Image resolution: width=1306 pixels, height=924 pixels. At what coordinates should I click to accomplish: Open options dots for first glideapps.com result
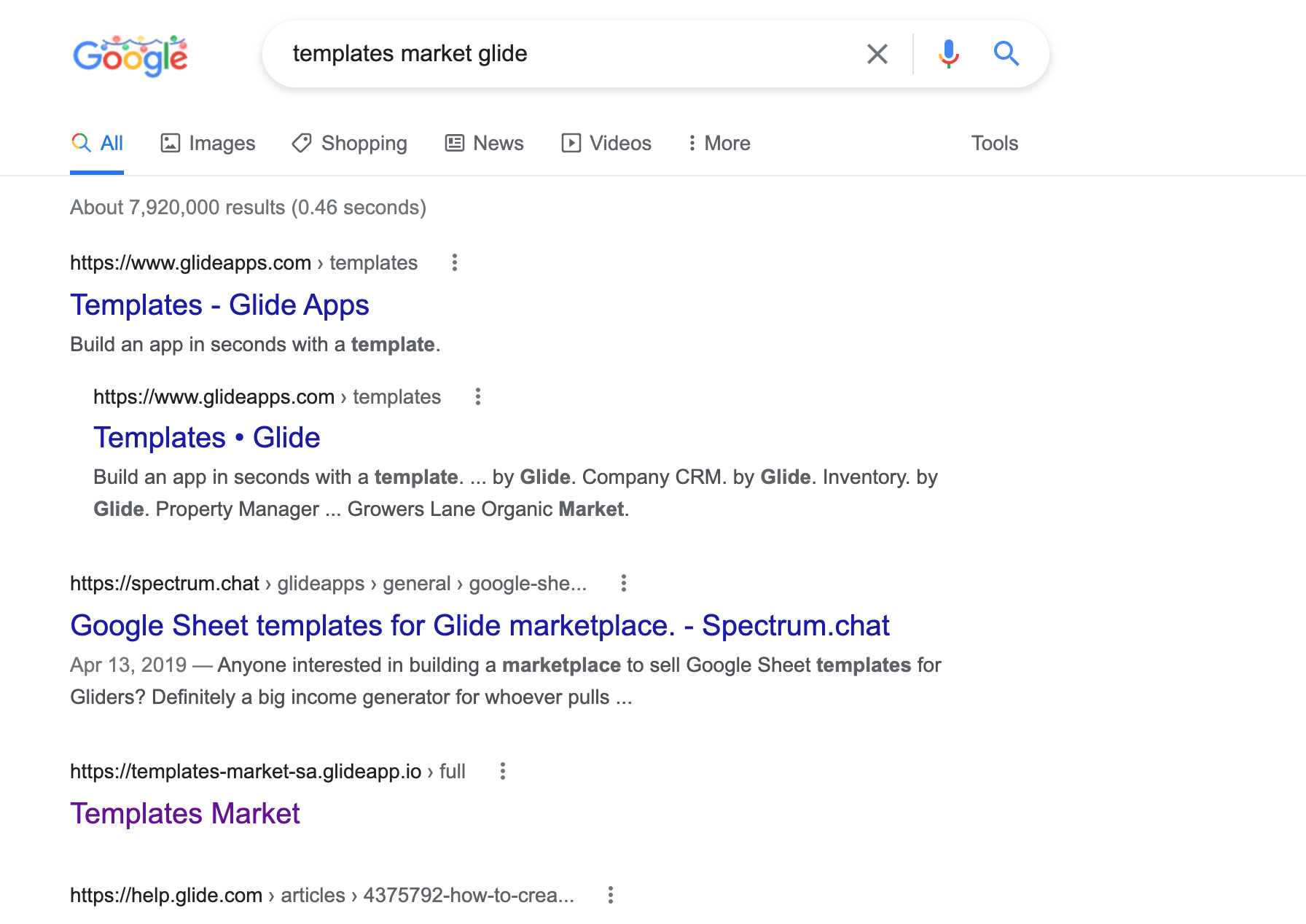click(454, 262)
